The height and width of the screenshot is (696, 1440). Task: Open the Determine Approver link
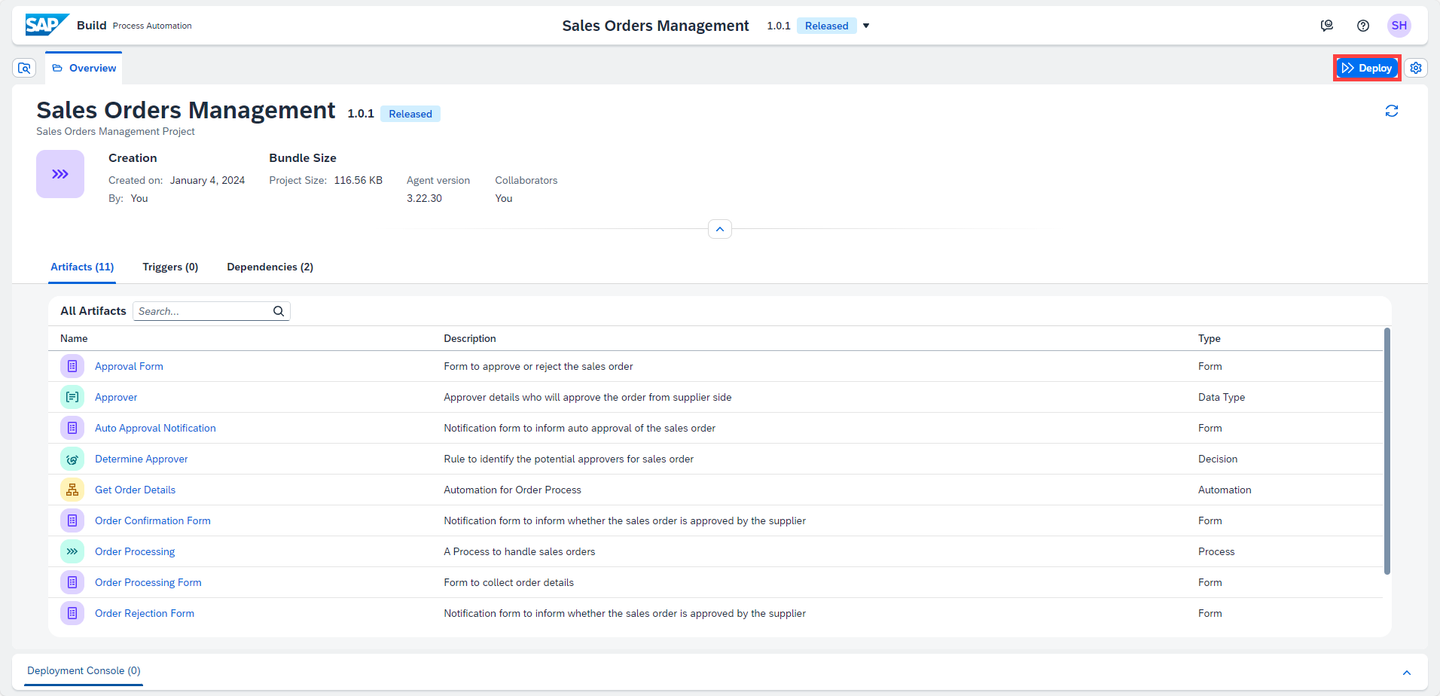[141, 459]
